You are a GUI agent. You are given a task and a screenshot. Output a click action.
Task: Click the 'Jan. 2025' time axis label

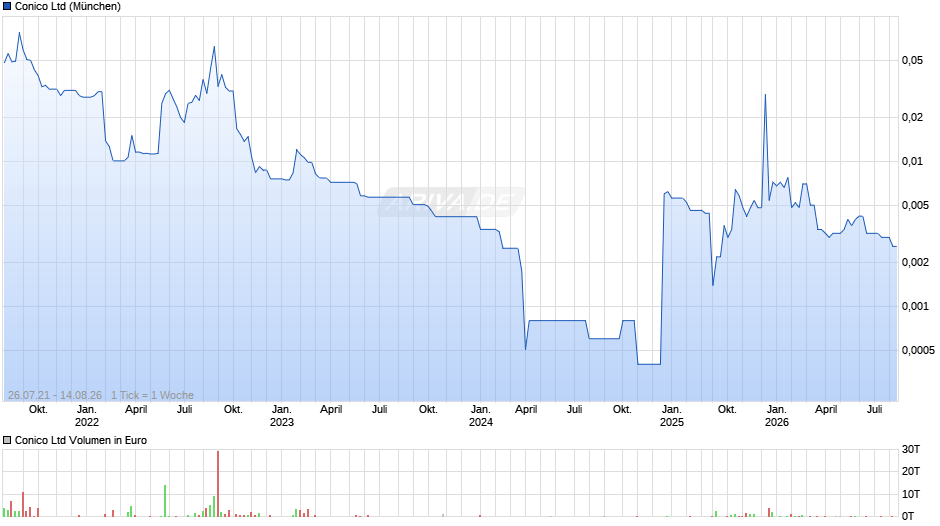[672, 416]
